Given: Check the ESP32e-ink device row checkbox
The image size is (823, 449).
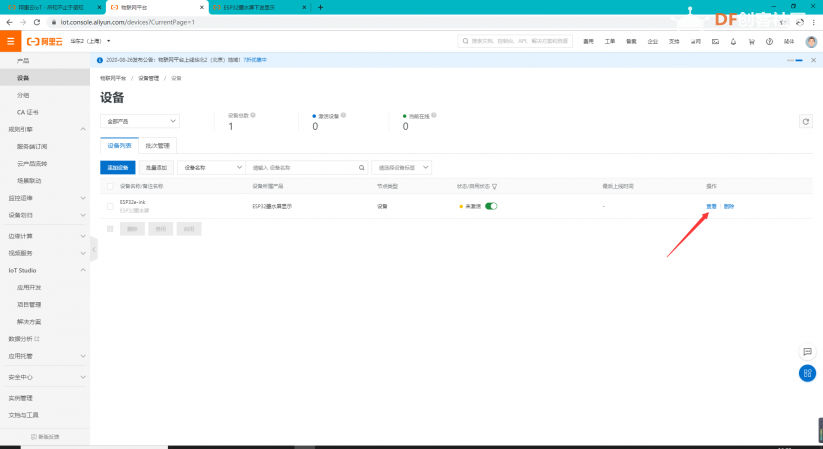Looking at the screenshot, I should [110, 206].
